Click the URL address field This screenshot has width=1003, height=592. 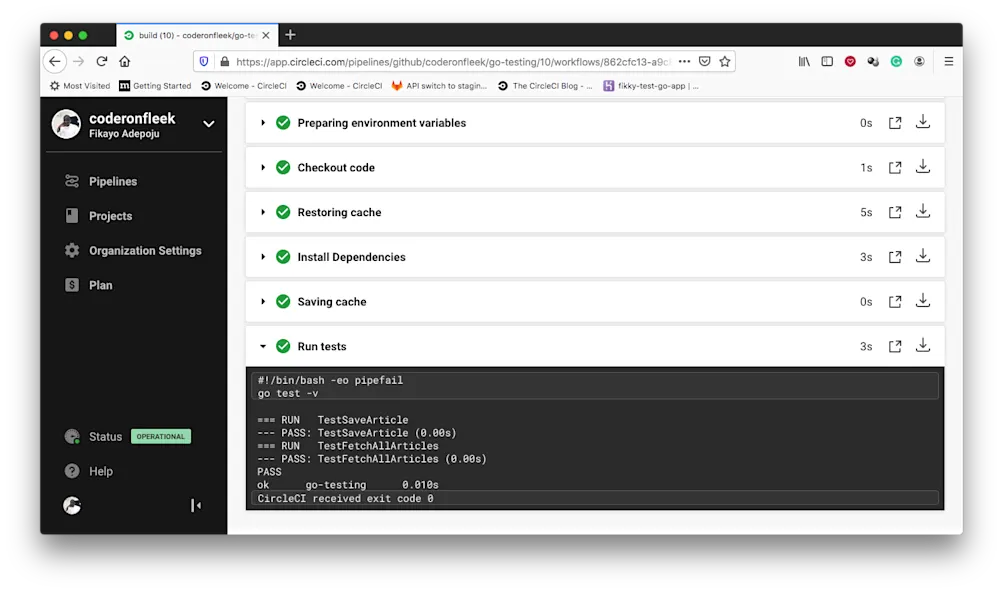(452, 61)
